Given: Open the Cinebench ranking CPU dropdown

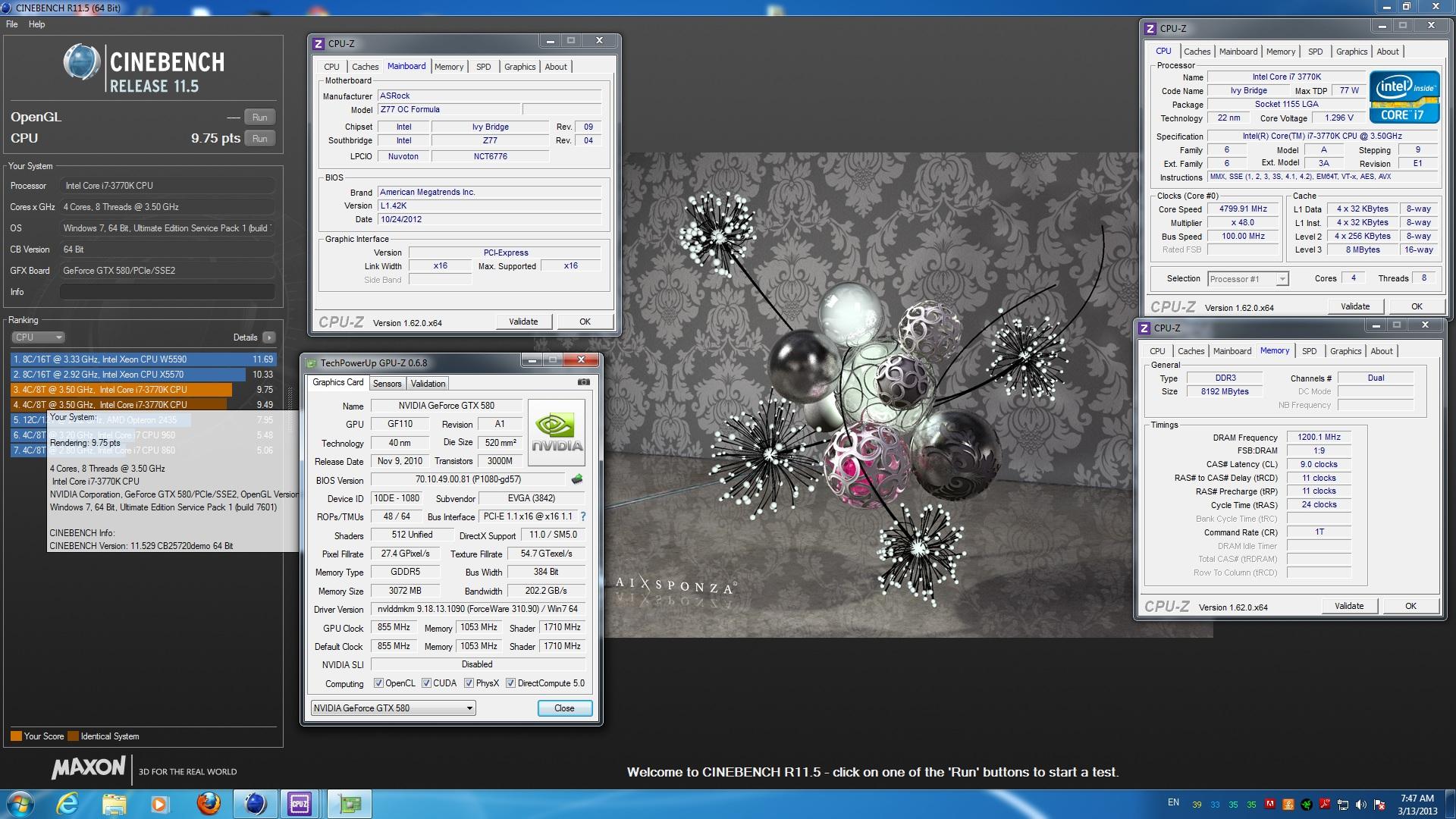Looking at the screenshot, I should 37,337.
